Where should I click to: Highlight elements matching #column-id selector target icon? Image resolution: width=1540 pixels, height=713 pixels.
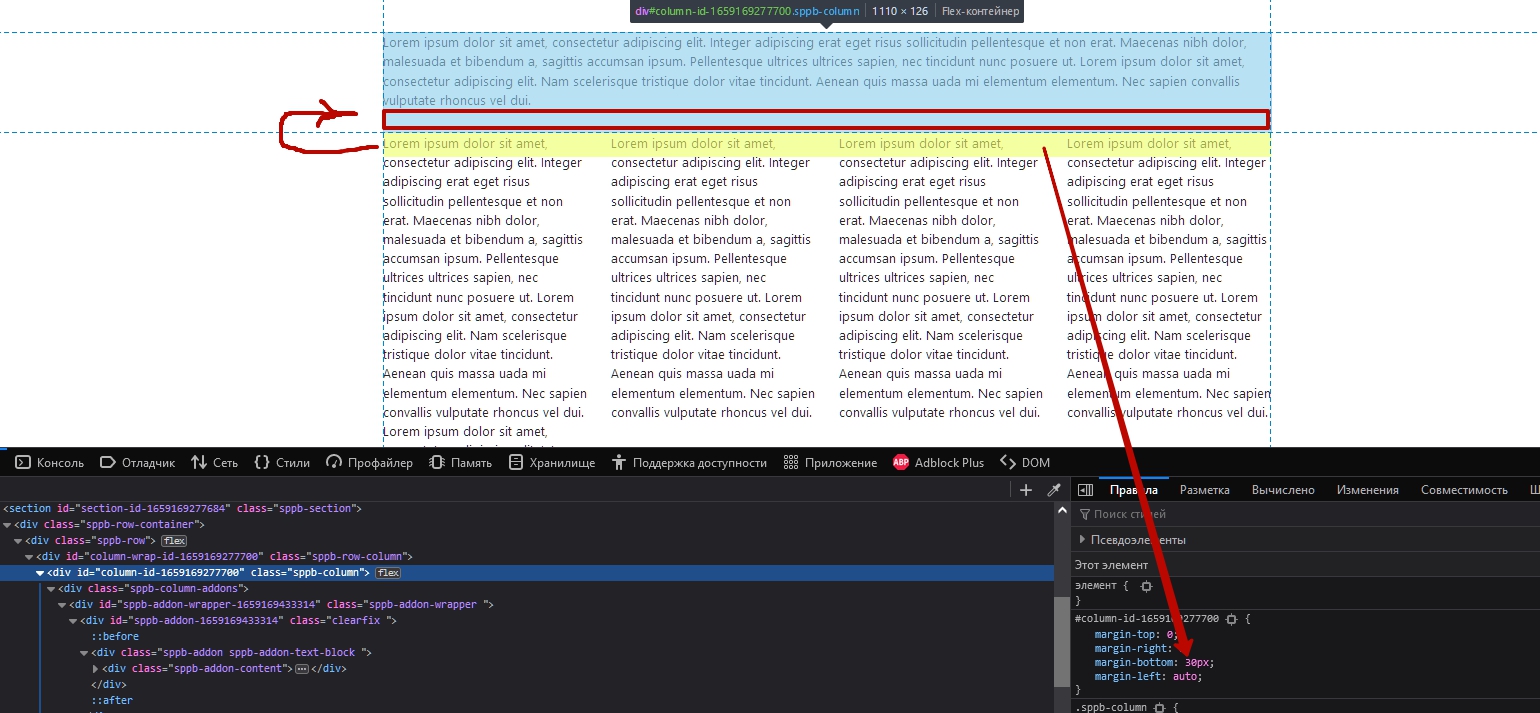pyautogui.click(x=1231, y=619)
